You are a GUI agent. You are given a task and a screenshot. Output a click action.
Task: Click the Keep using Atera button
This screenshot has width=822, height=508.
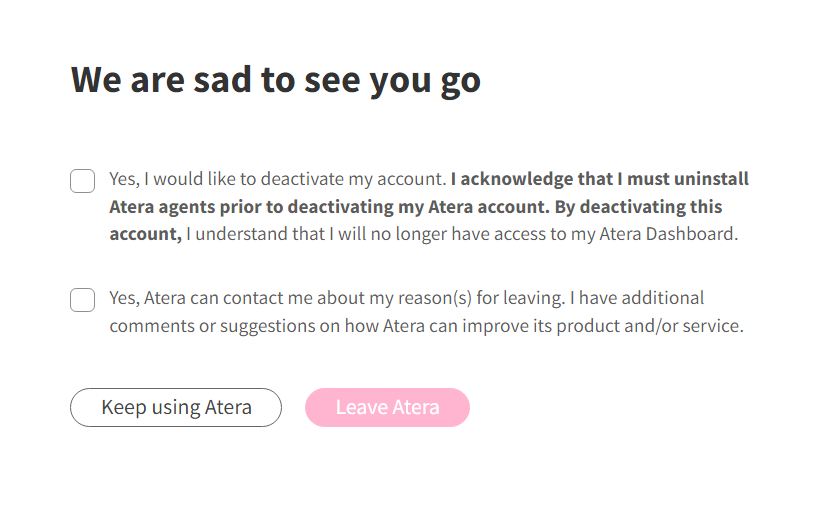[x=176, y=407]
